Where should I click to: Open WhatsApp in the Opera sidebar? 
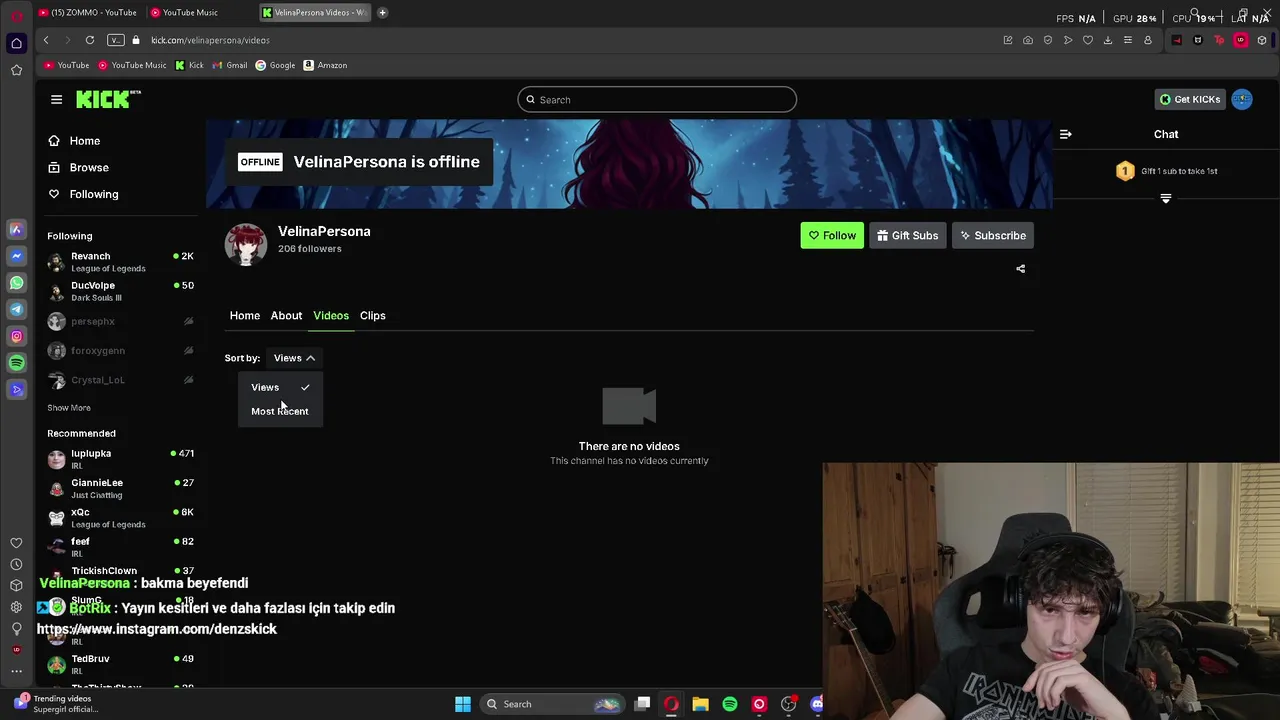tap(16, 283)
